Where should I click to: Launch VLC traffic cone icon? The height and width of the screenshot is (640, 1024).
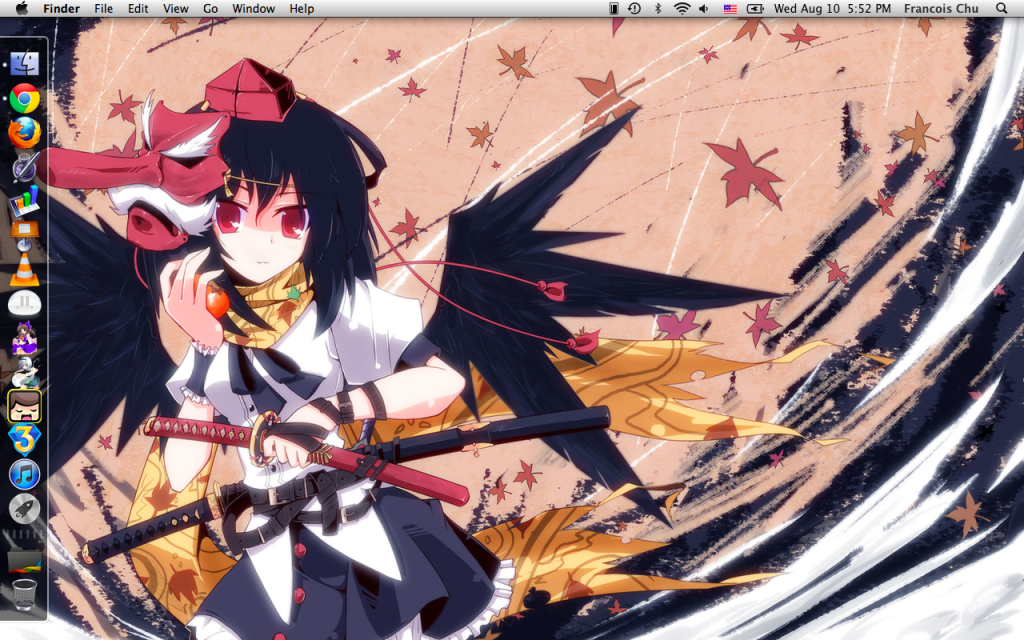coord(25,270)
